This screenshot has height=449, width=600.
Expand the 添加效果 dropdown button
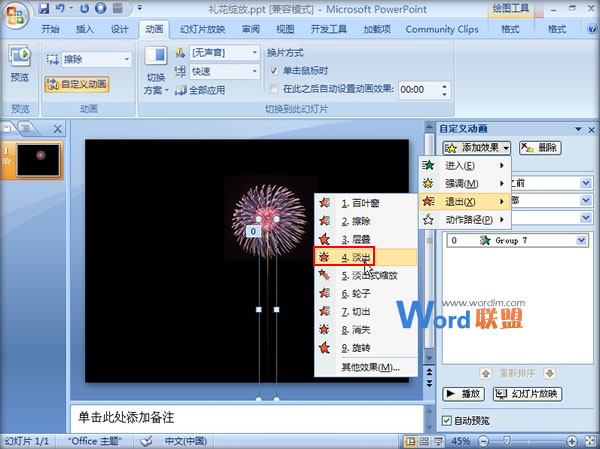tap(477, 147)
